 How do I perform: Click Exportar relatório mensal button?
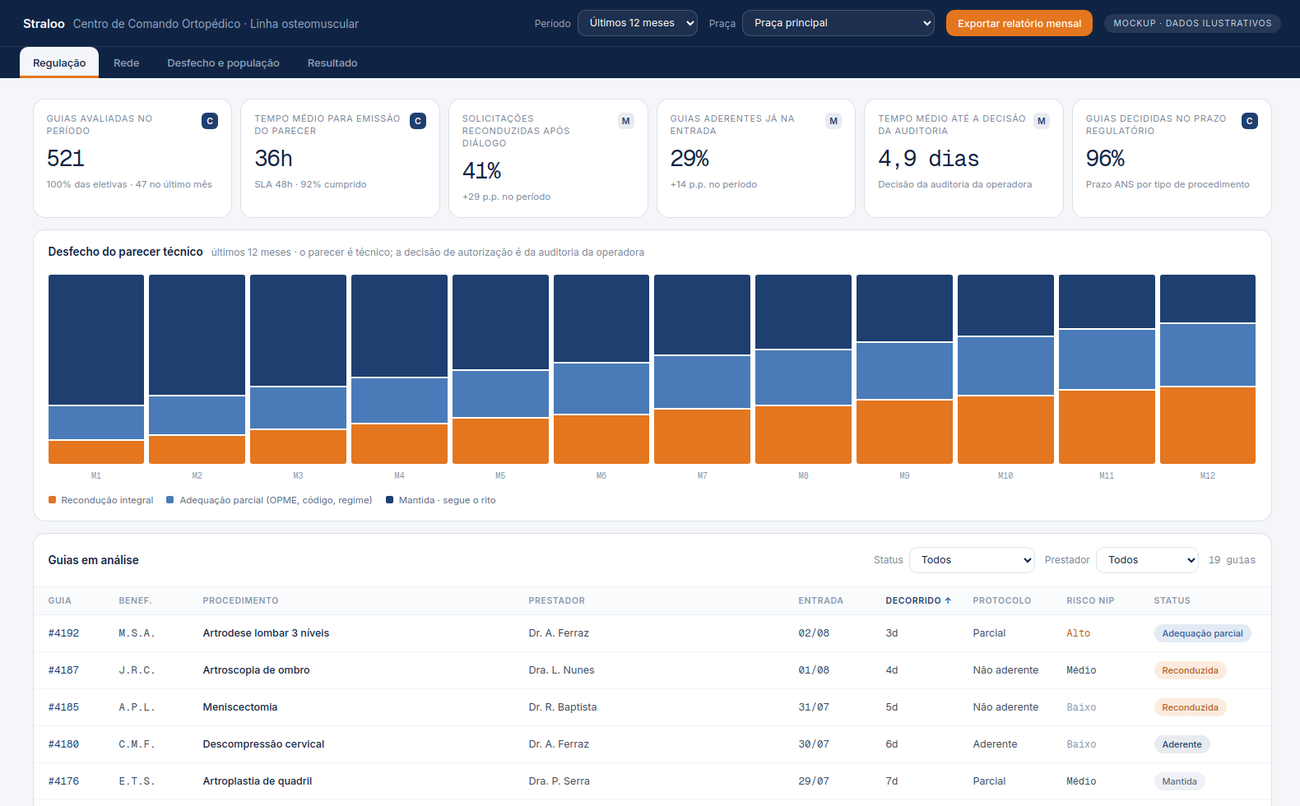[1019, 23]
